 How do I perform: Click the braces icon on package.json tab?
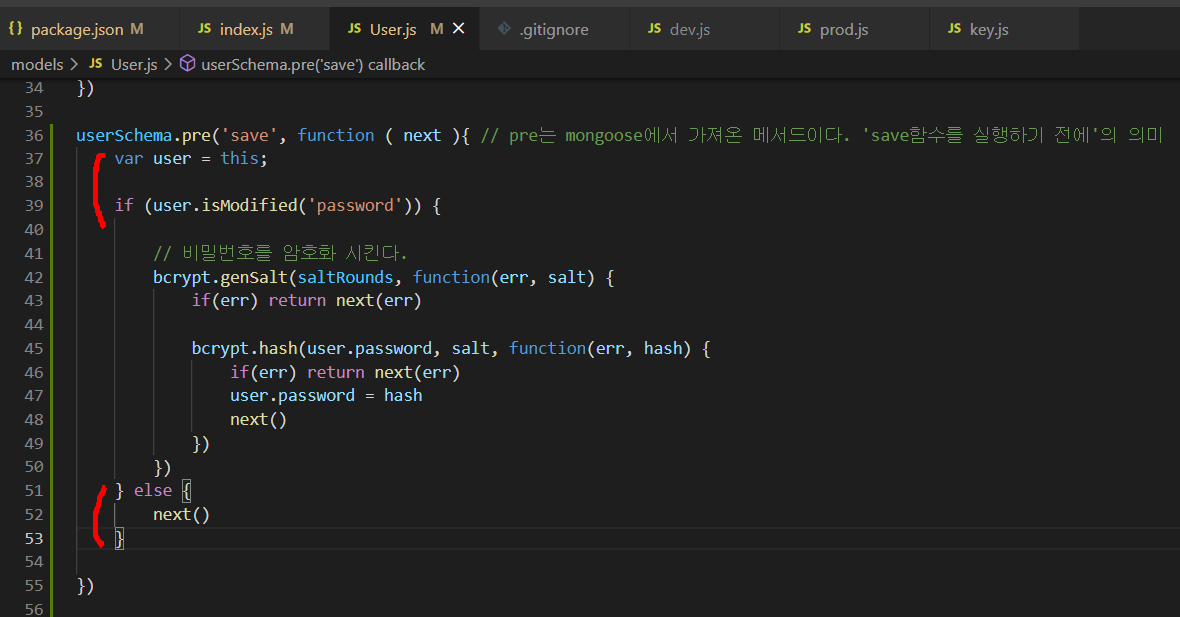(15, 29)
